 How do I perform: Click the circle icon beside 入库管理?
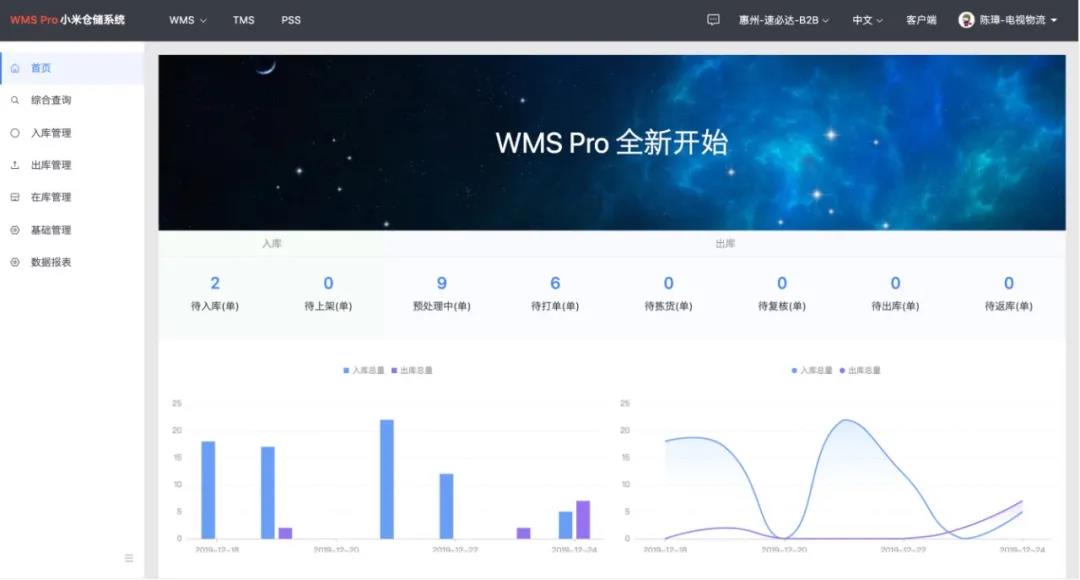15,133
